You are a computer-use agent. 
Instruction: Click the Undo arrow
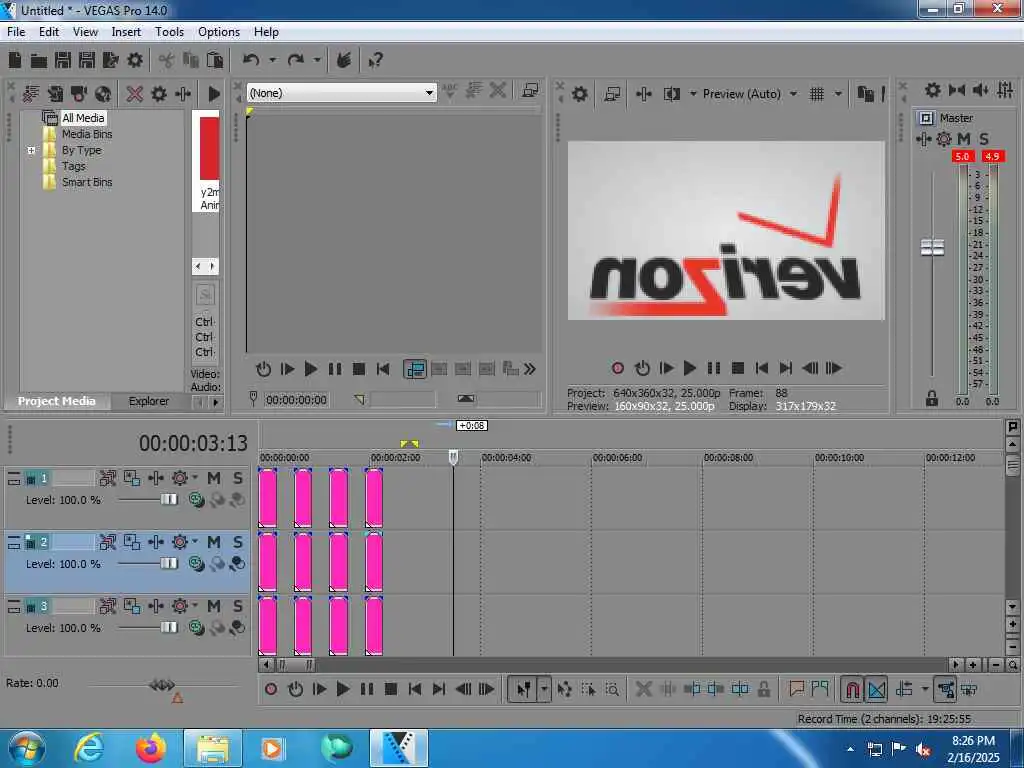(251, 60)
